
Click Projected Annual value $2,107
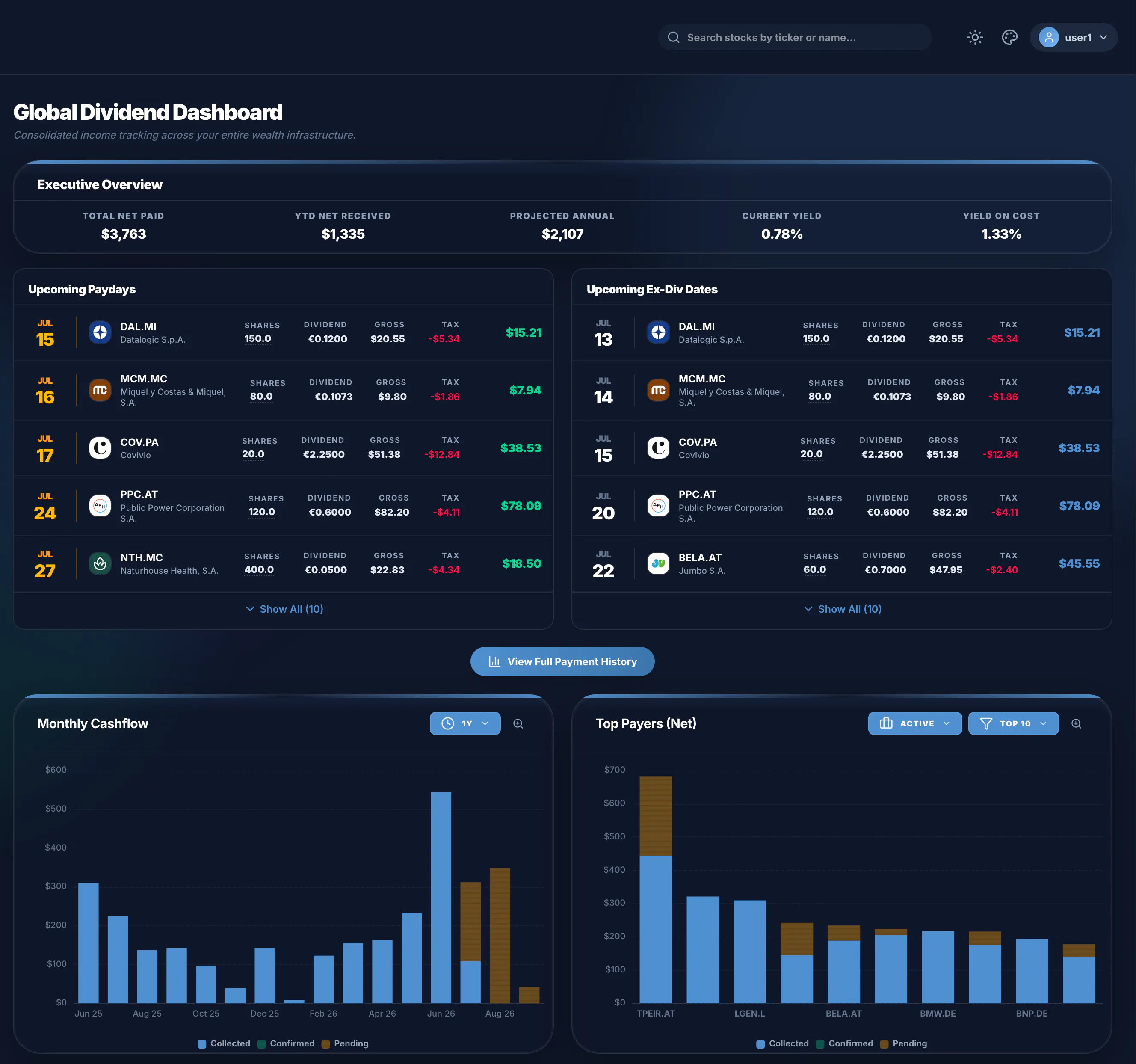(x=562, y=234)
